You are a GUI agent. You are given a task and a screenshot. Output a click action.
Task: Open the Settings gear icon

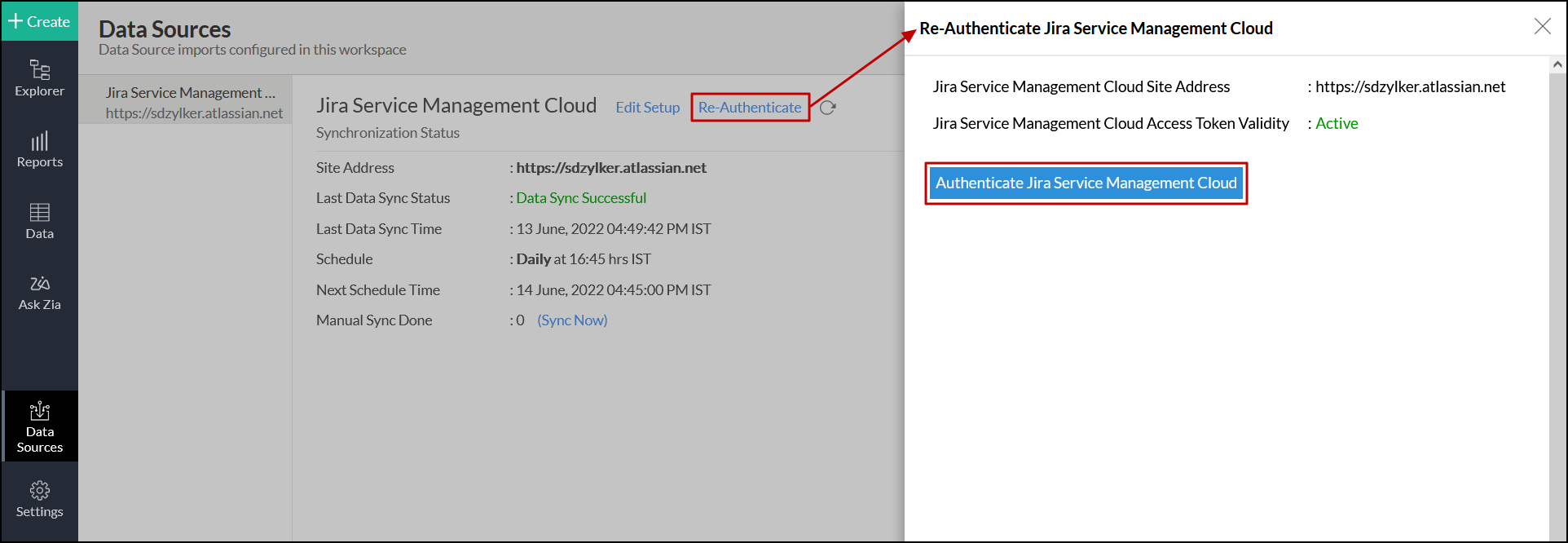click(x=39, y=490)
